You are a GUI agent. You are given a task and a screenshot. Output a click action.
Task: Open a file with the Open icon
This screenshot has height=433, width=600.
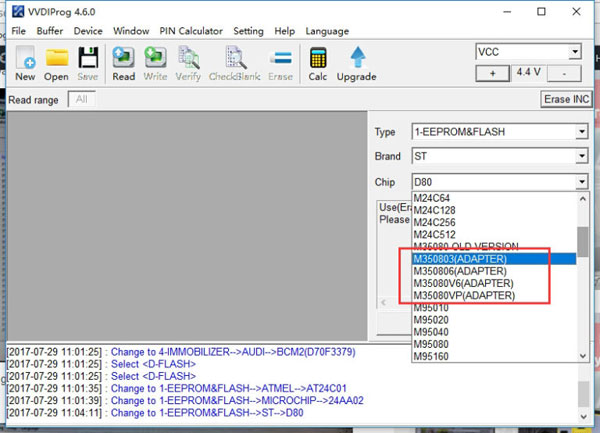56,64
